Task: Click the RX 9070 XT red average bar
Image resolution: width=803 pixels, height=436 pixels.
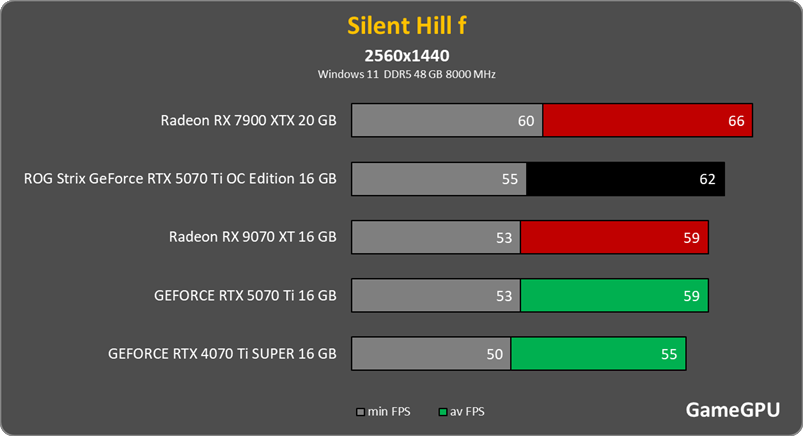Action: click(x=613, y=237)
